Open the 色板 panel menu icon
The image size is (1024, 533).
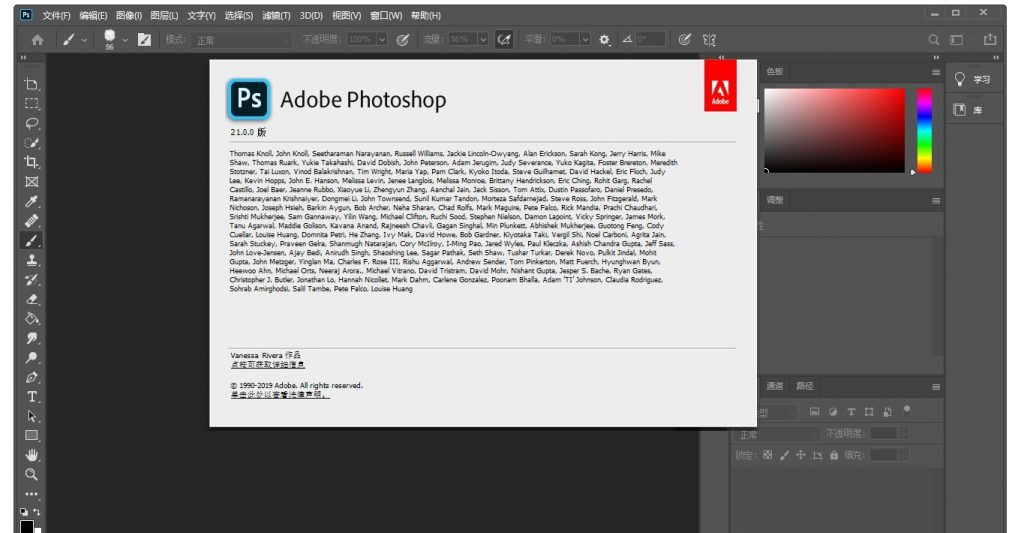tap(936, 73)
